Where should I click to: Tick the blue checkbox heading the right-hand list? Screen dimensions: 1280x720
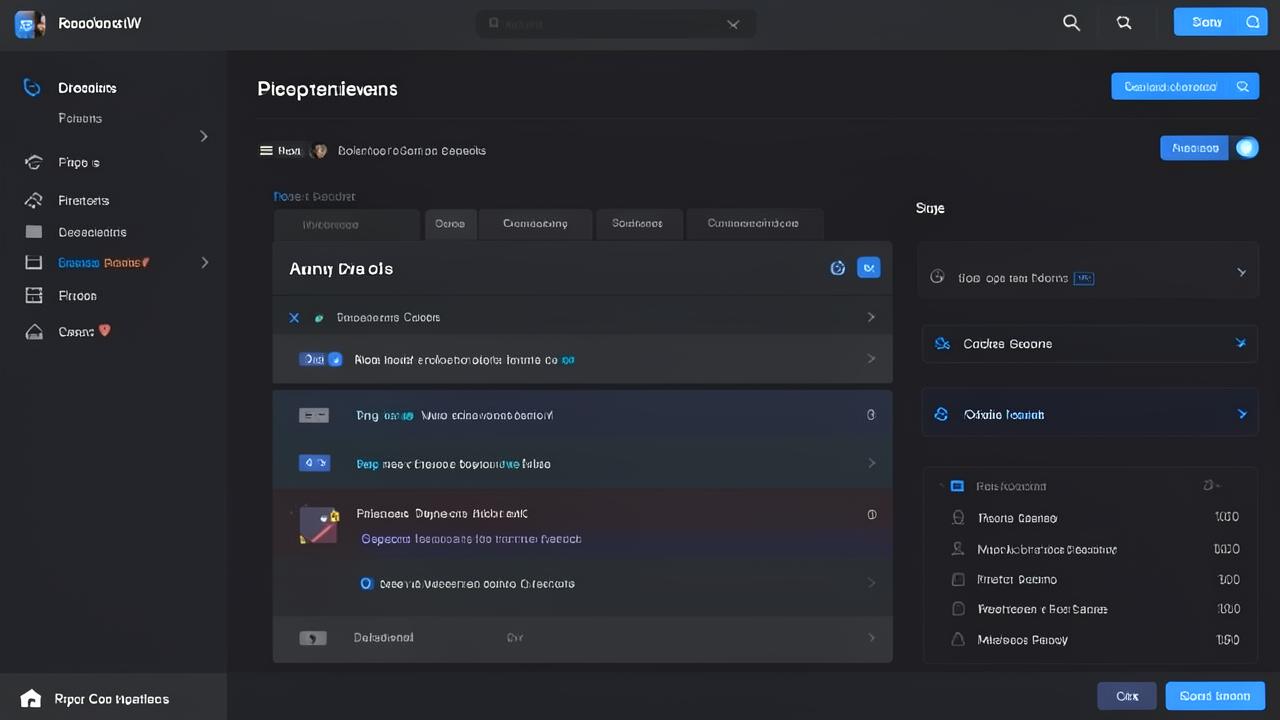tap(957, 486)
